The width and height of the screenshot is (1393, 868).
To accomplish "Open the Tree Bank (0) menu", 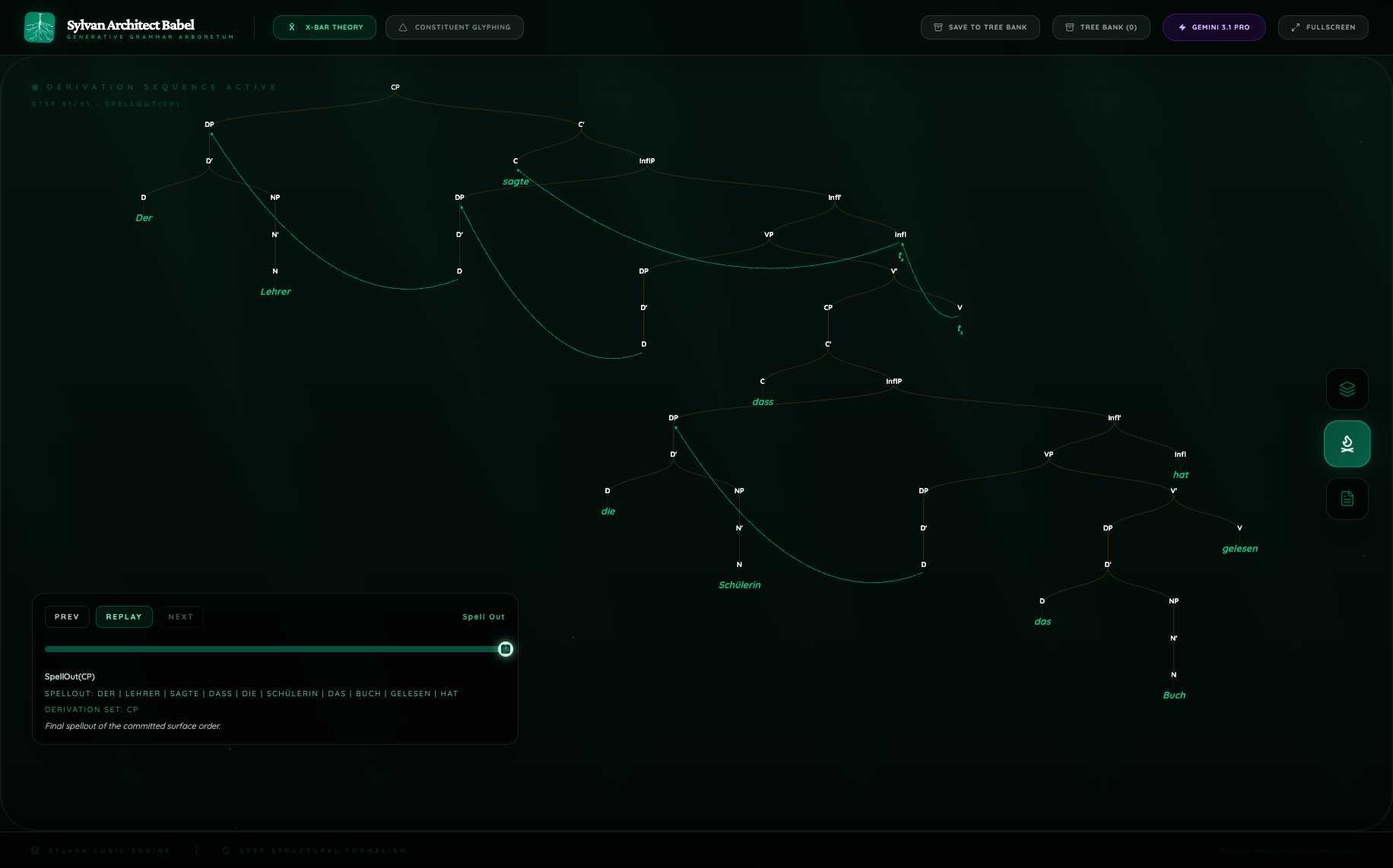I will (x=1101, y=27).
